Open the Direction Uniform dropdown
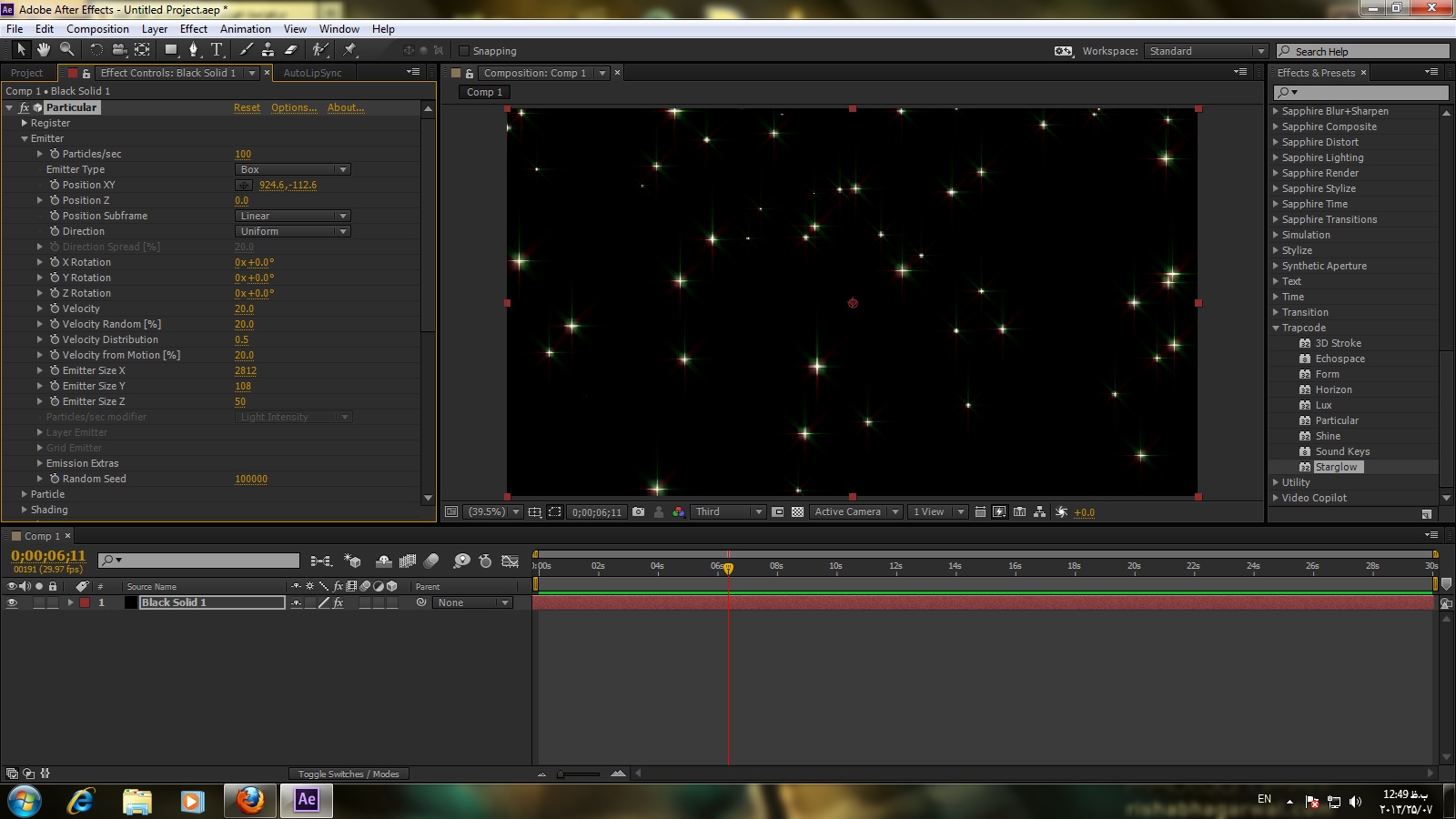Screen dimensions: 1456x819 coord(293,231)
